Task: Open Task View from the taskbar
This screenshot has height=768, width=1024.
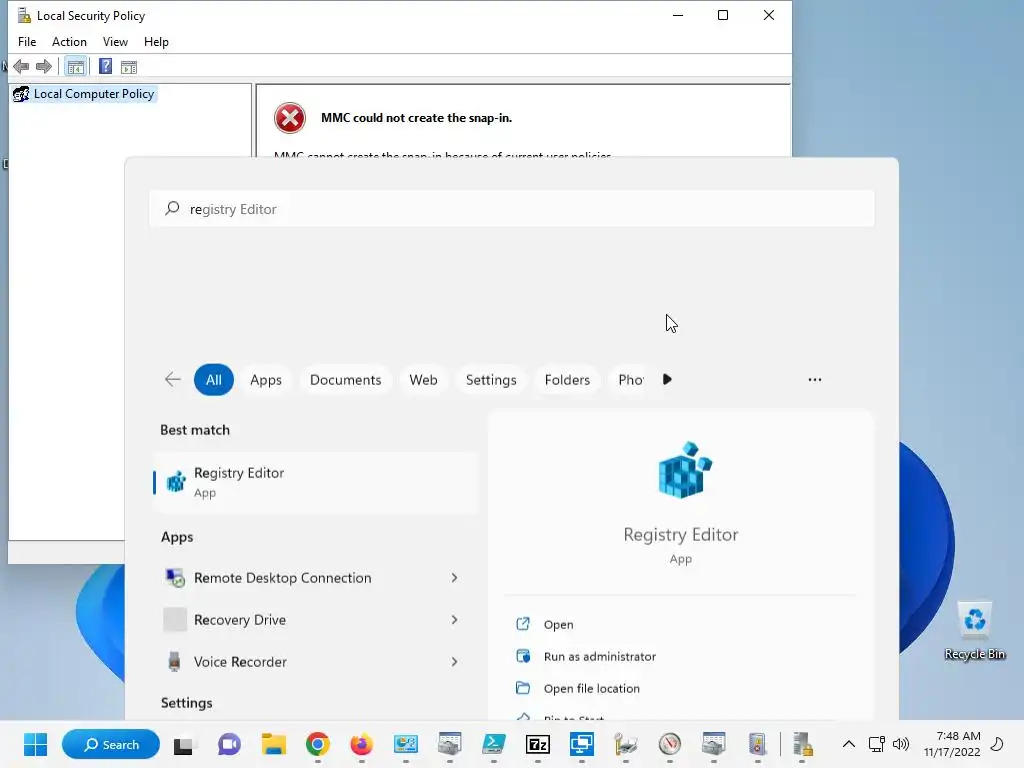Action: point(184,744)
